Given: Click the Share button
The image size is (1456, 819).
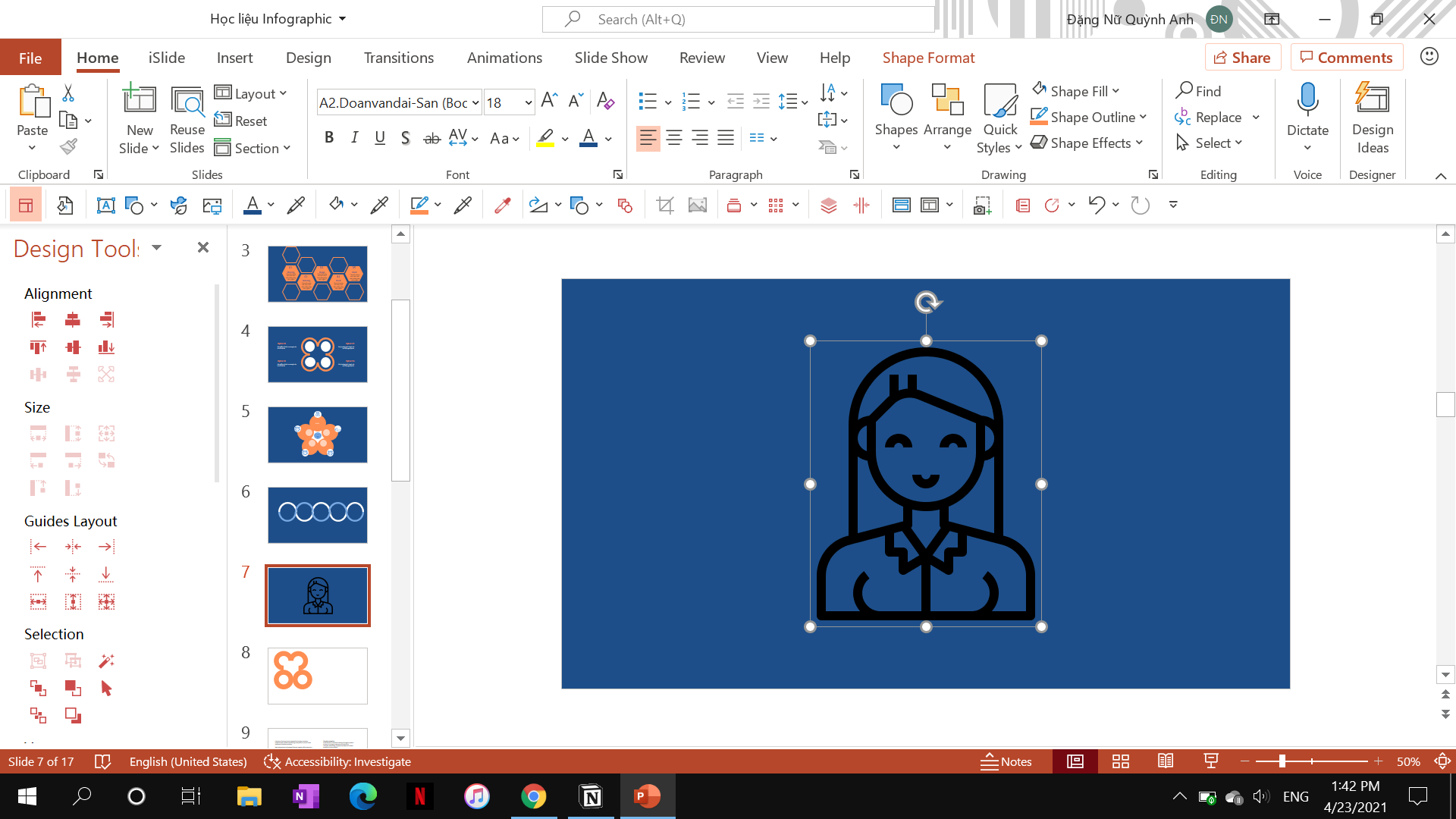Looking at the screenshot, I should 1243,58.
